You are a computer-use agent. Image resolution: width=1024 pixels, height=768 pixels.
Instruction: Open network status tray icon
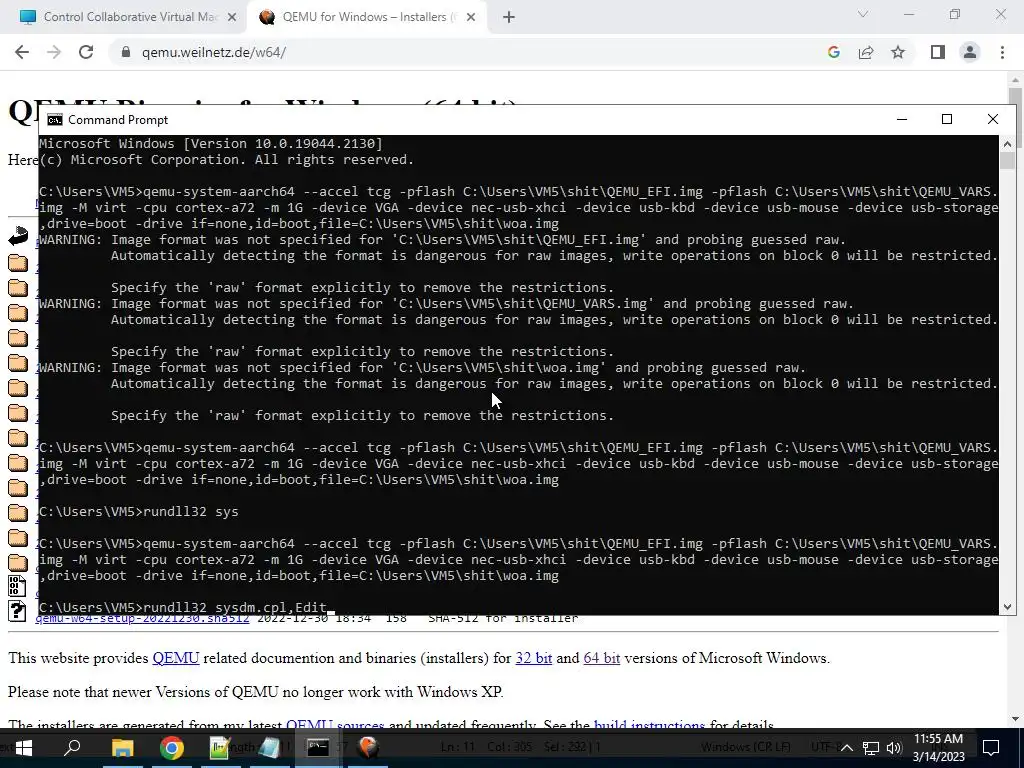pos(871,748)
